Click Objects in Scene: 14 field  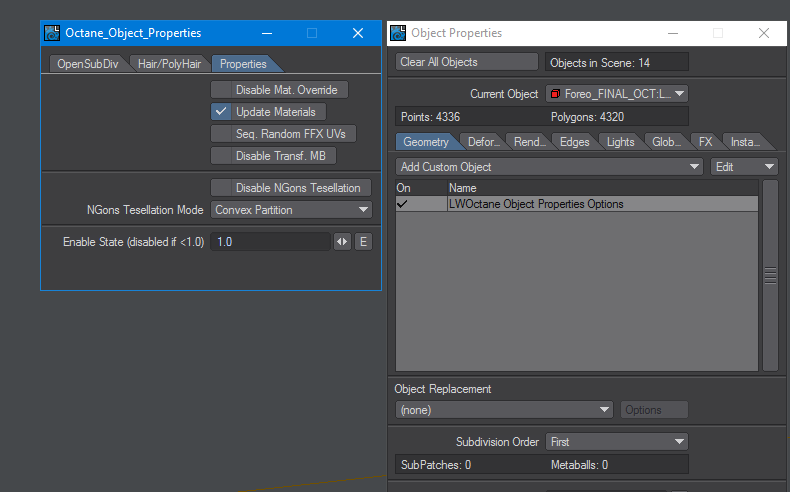[617, 62]
